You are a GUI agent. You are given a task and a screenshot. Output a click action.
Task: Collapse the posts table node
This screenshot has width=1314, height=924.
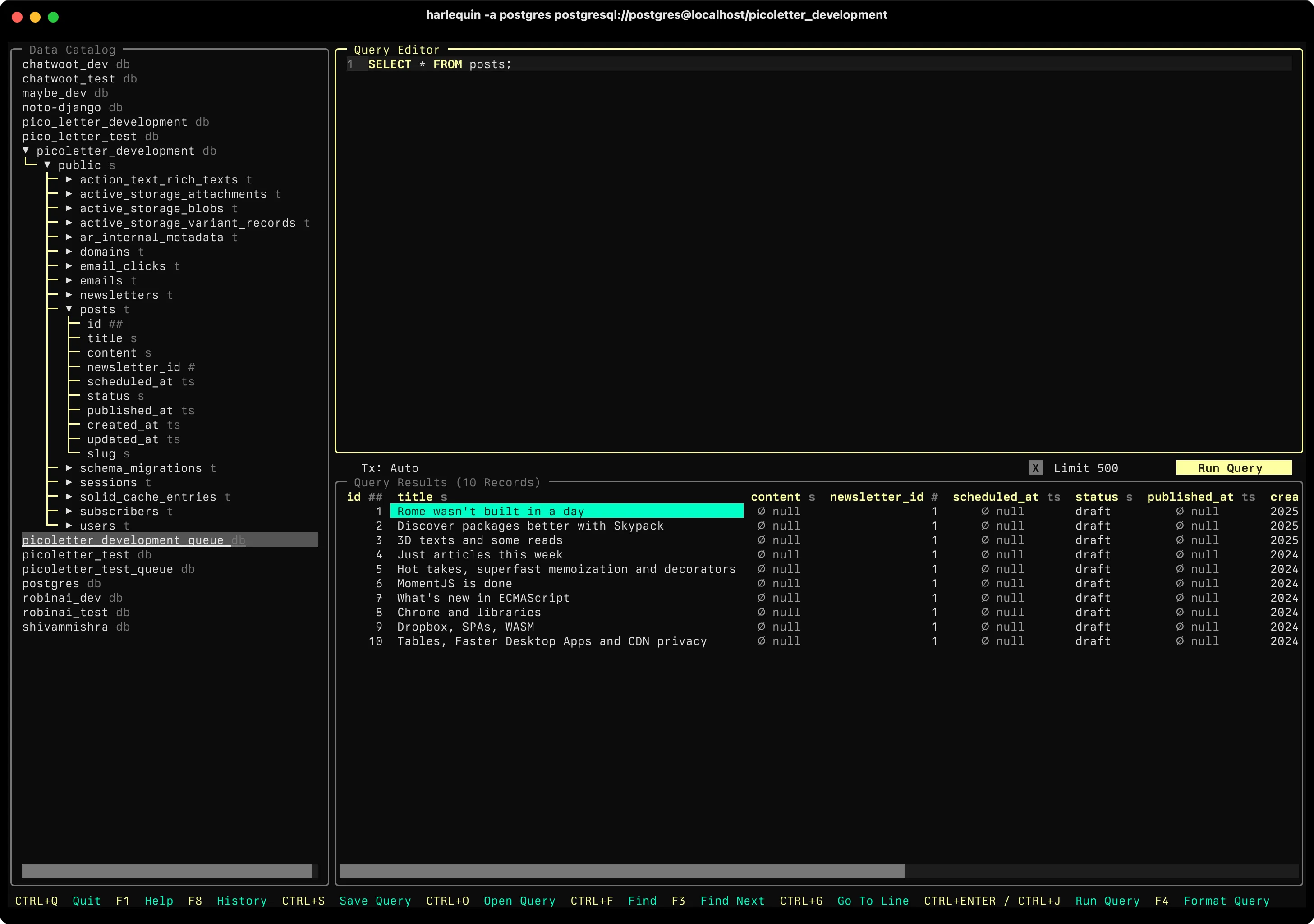tap(69, 310)
